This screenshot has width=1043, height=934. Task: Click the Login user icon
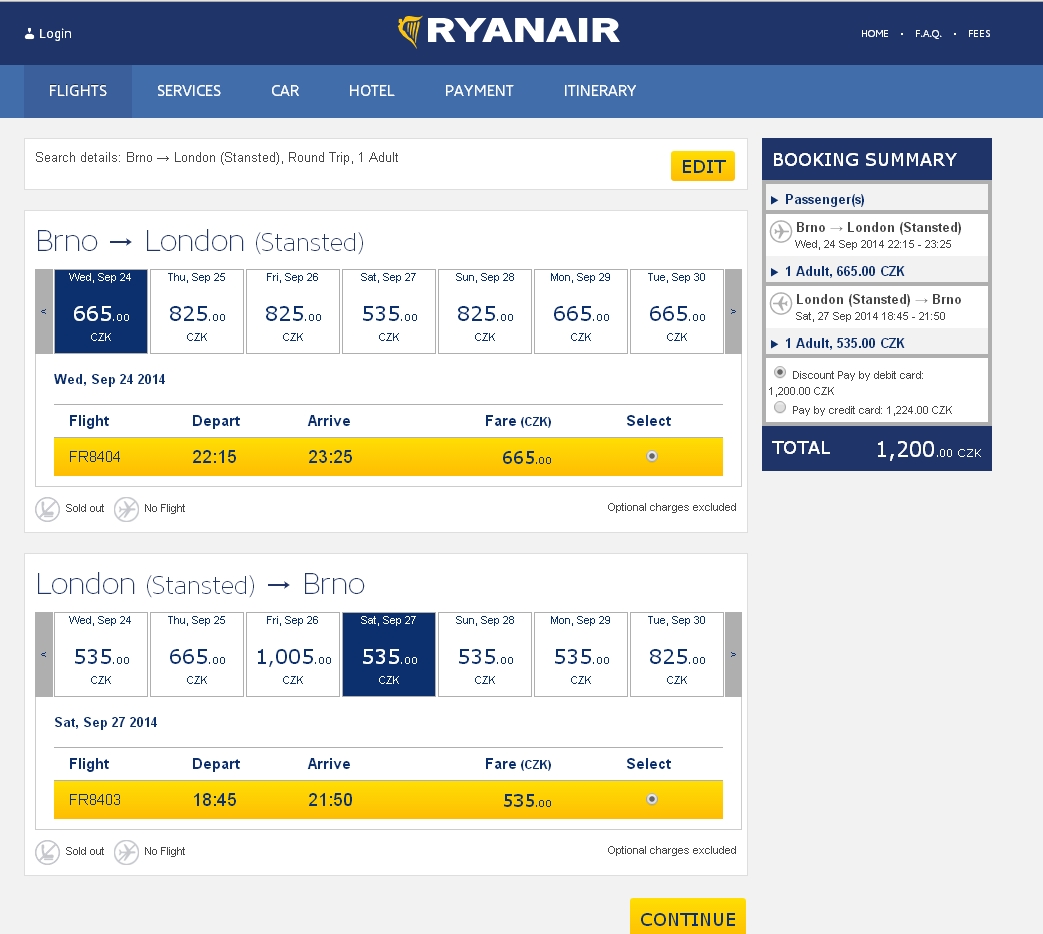29,34
